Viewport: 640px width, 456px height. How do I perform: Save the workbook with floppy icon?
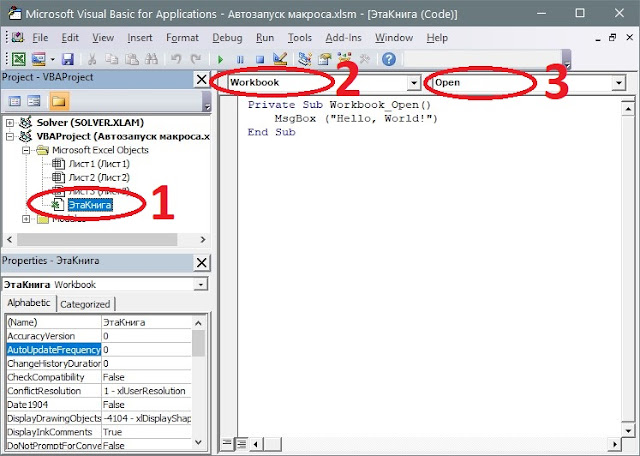(x=68, y=59)
